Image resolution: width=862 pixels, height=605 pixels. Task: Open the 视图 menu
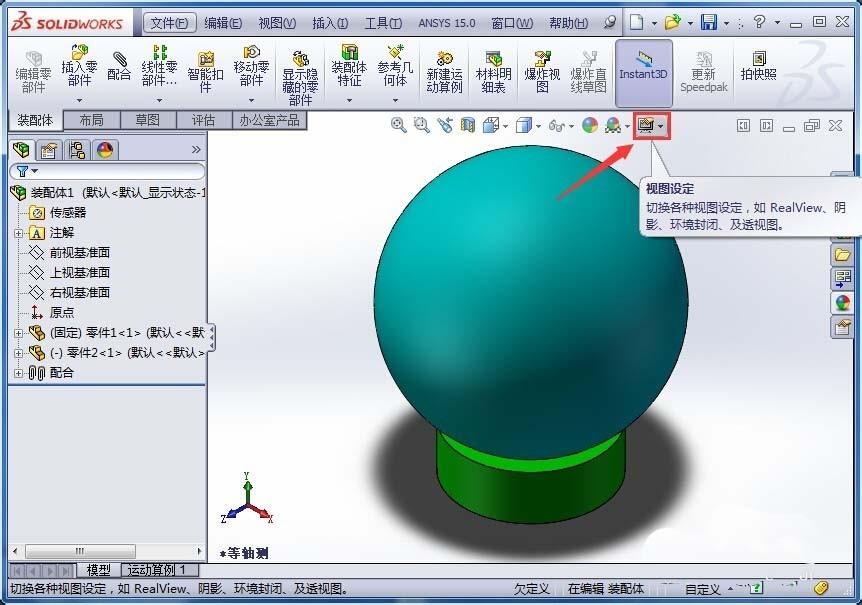coord(276,22)
